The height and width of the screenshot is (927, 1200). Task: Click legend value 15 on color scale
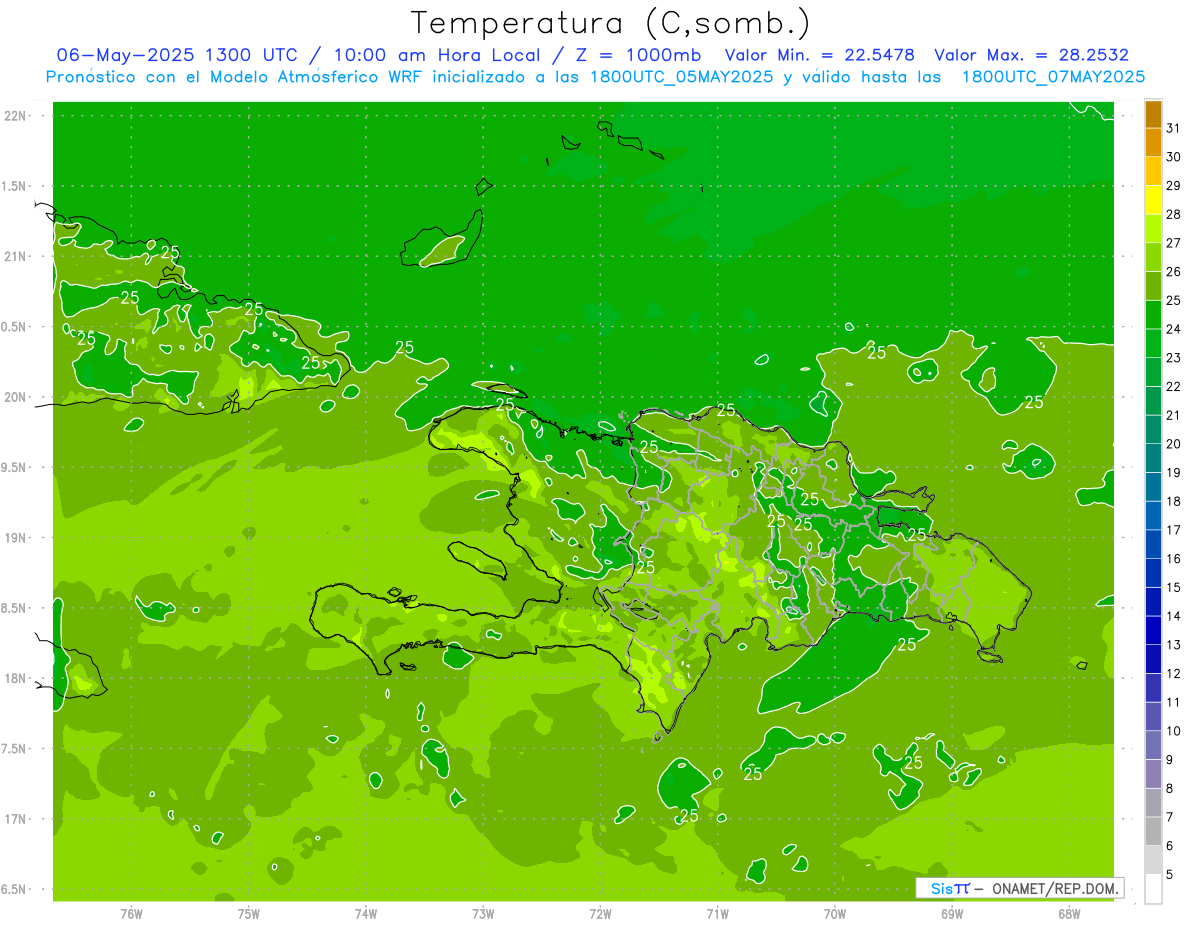(1174, 588)
